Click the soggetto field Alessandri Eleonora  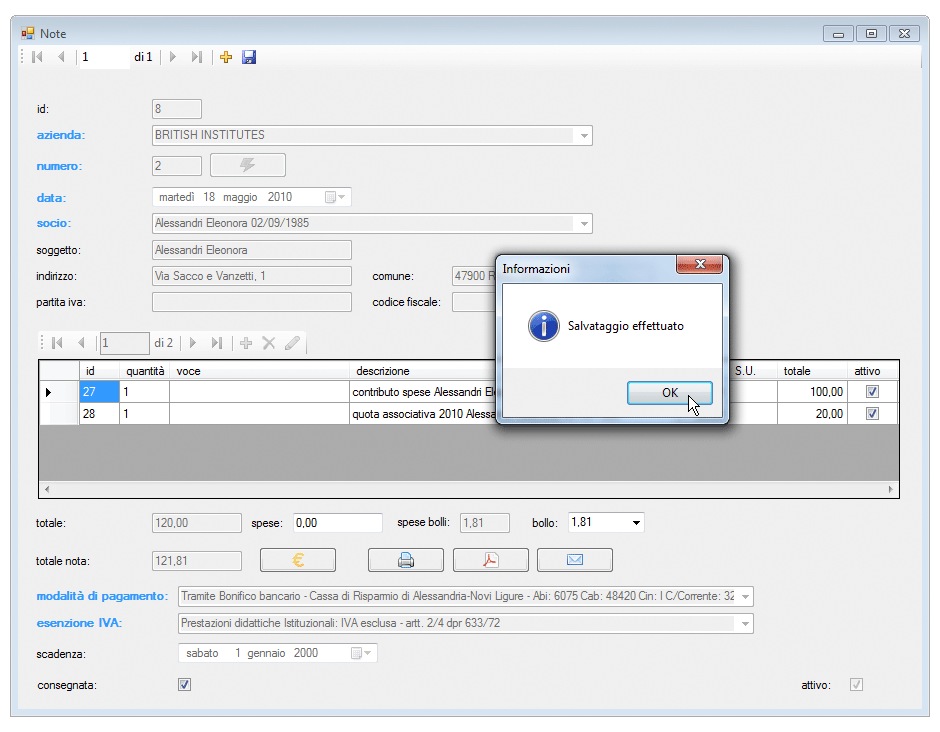coord(252,250)
